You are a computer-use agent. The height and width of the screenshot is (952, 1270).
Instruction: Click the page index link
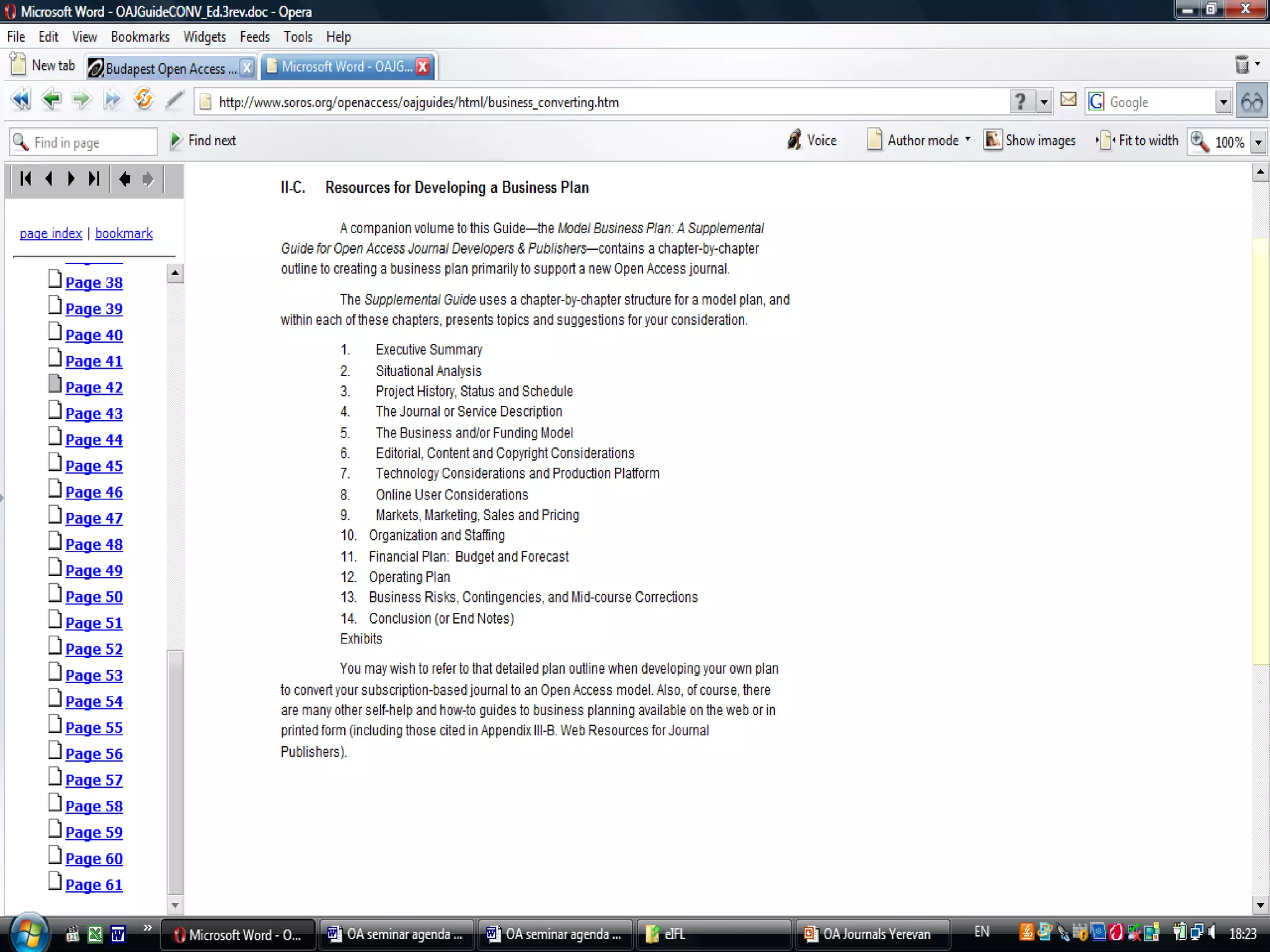51,234
